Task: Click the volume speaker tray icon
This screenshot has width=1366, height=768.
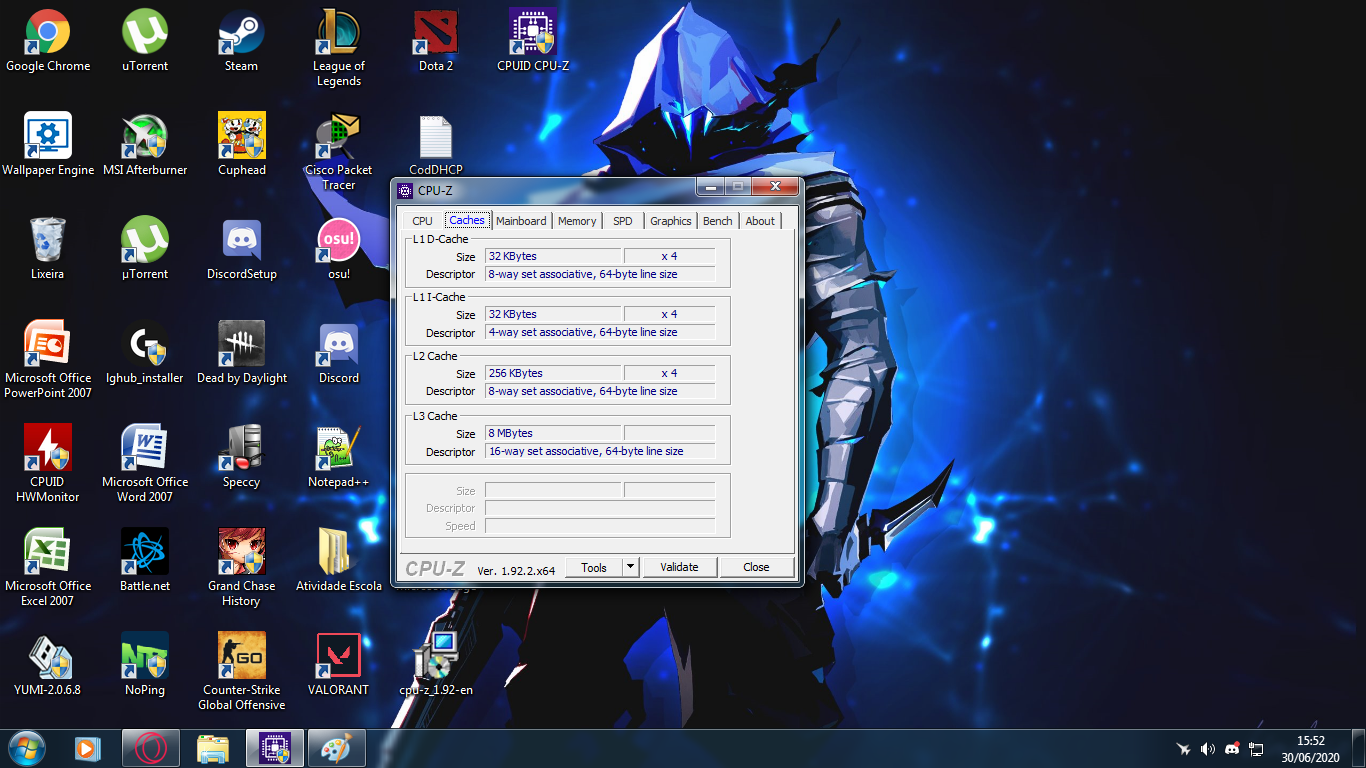Action: point(1208,749)
